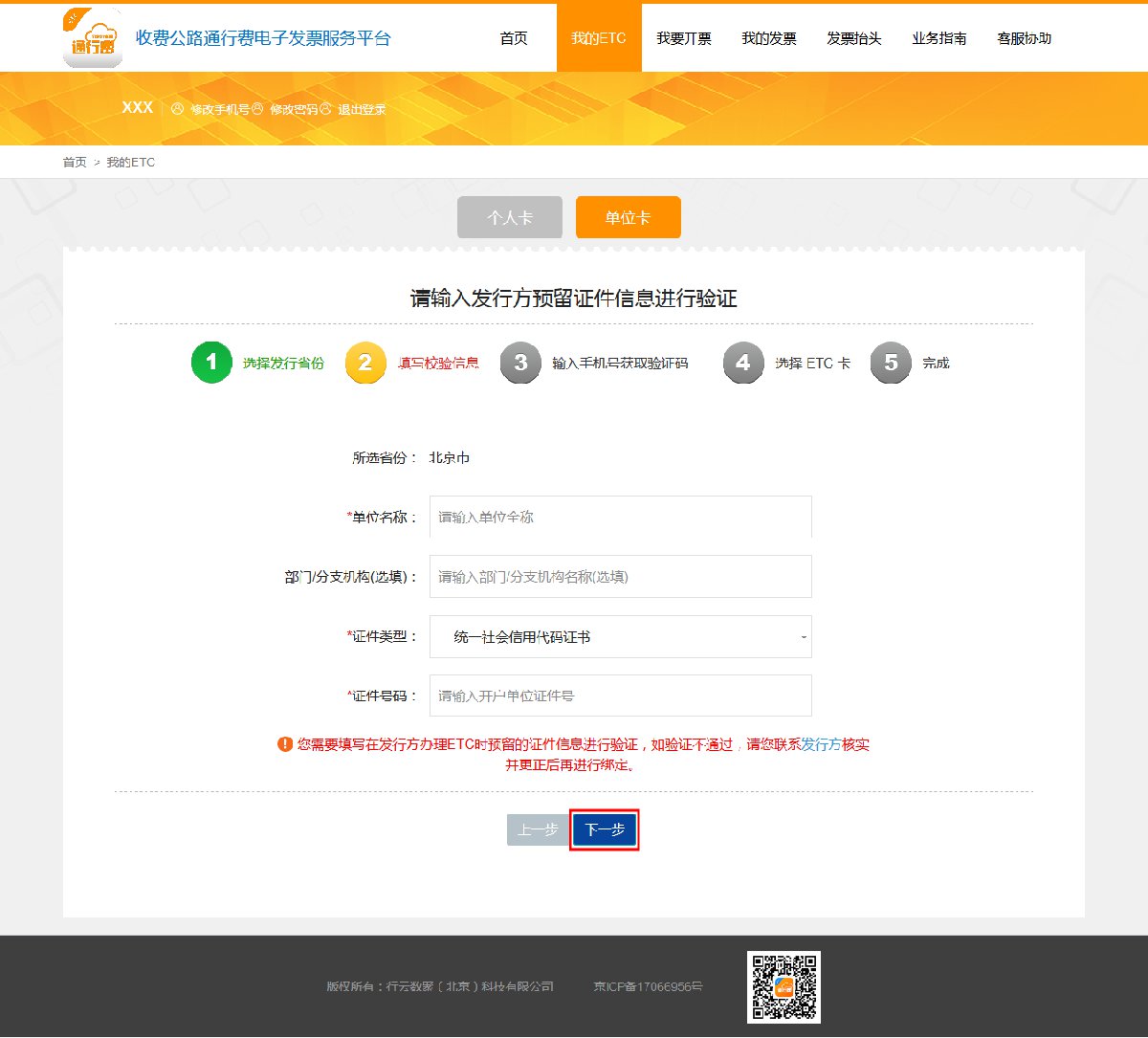Open 我要开票 in the navigation menu

(684, 38)
